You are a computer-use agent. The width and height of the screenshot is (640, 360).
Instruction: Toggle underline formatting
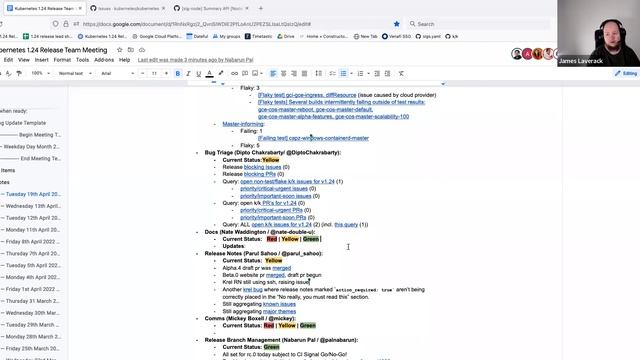point(199,73)
